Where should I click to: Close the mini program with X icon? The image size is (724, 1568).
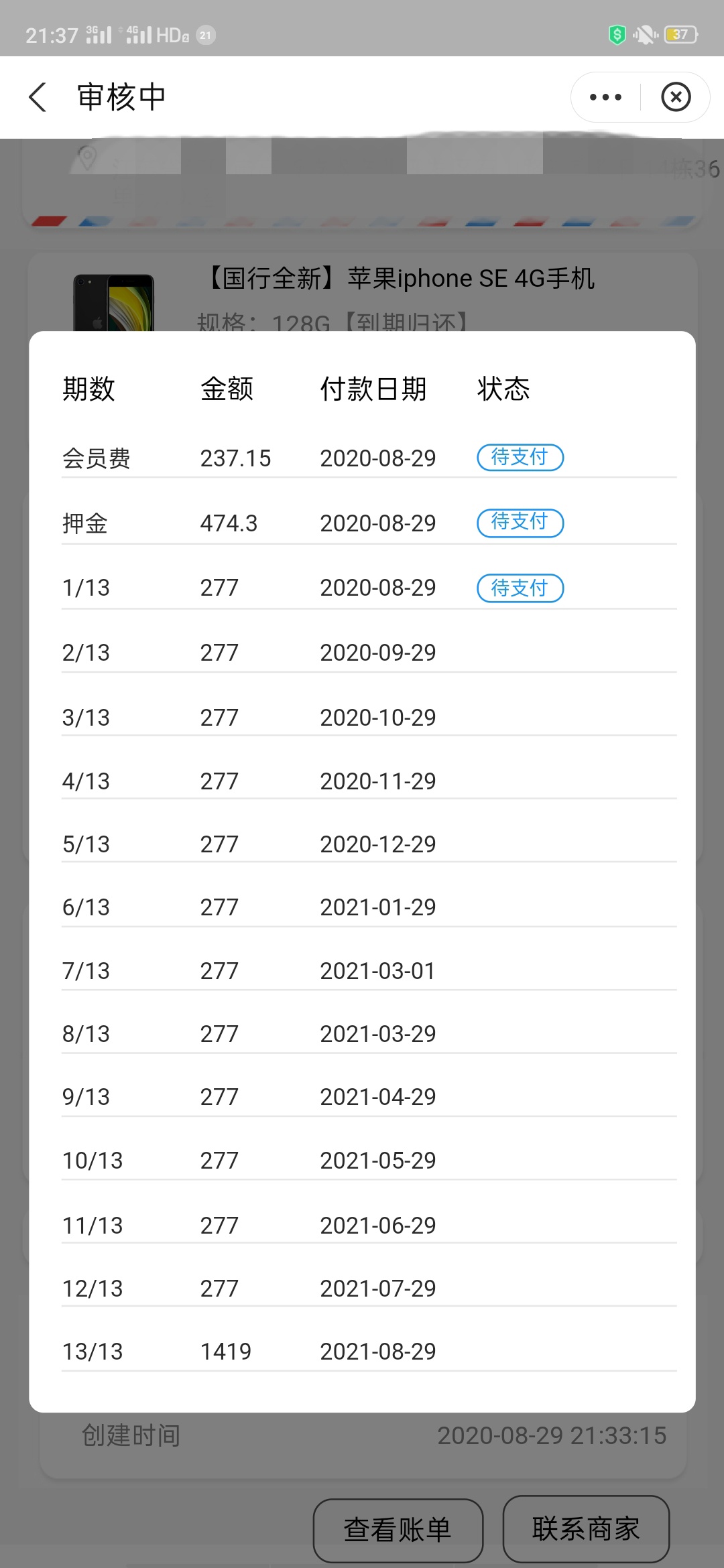click(676, 98)
